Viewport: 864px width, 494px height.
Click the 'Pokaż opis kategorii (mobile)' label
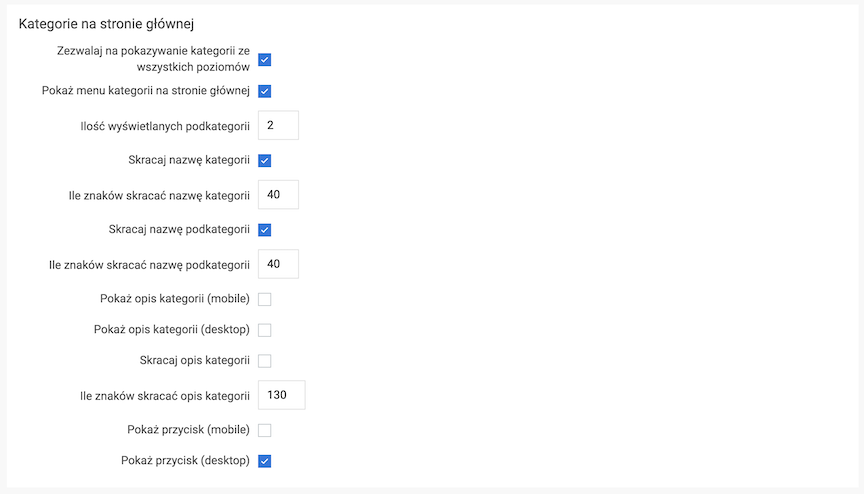pos(175,299)
